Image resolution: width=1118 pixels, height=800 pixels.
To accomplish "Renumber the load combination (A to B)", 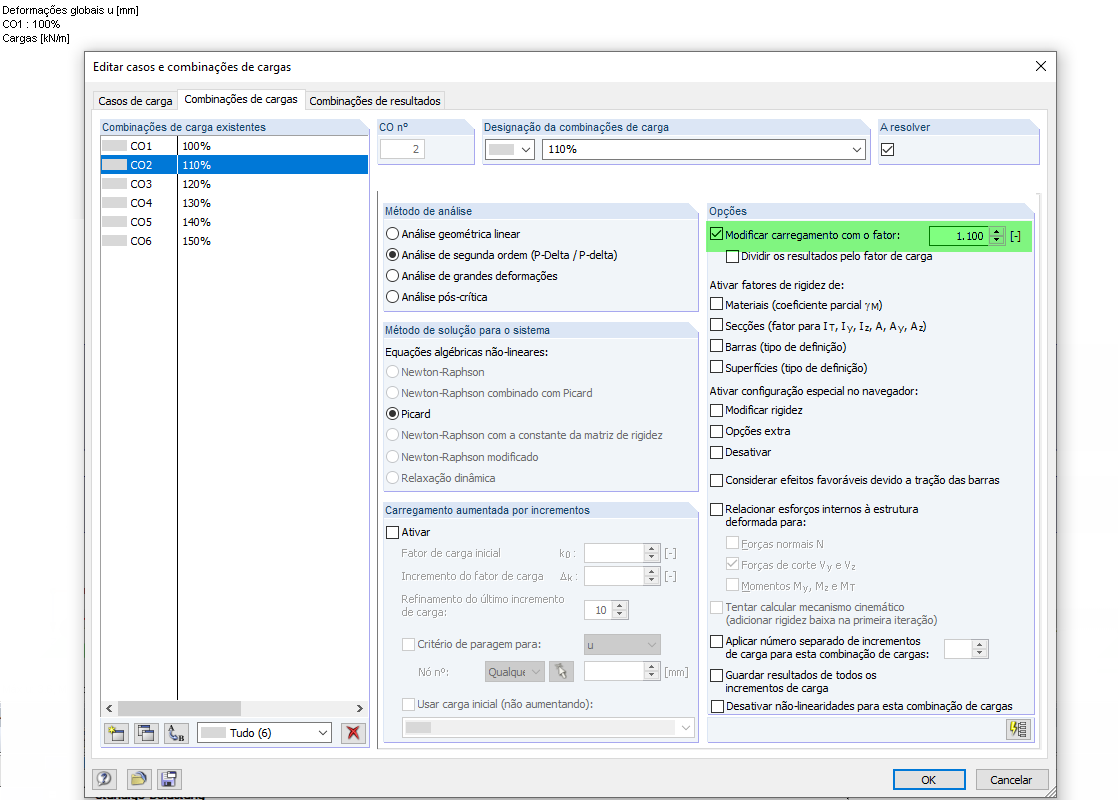I will point(176,733).
